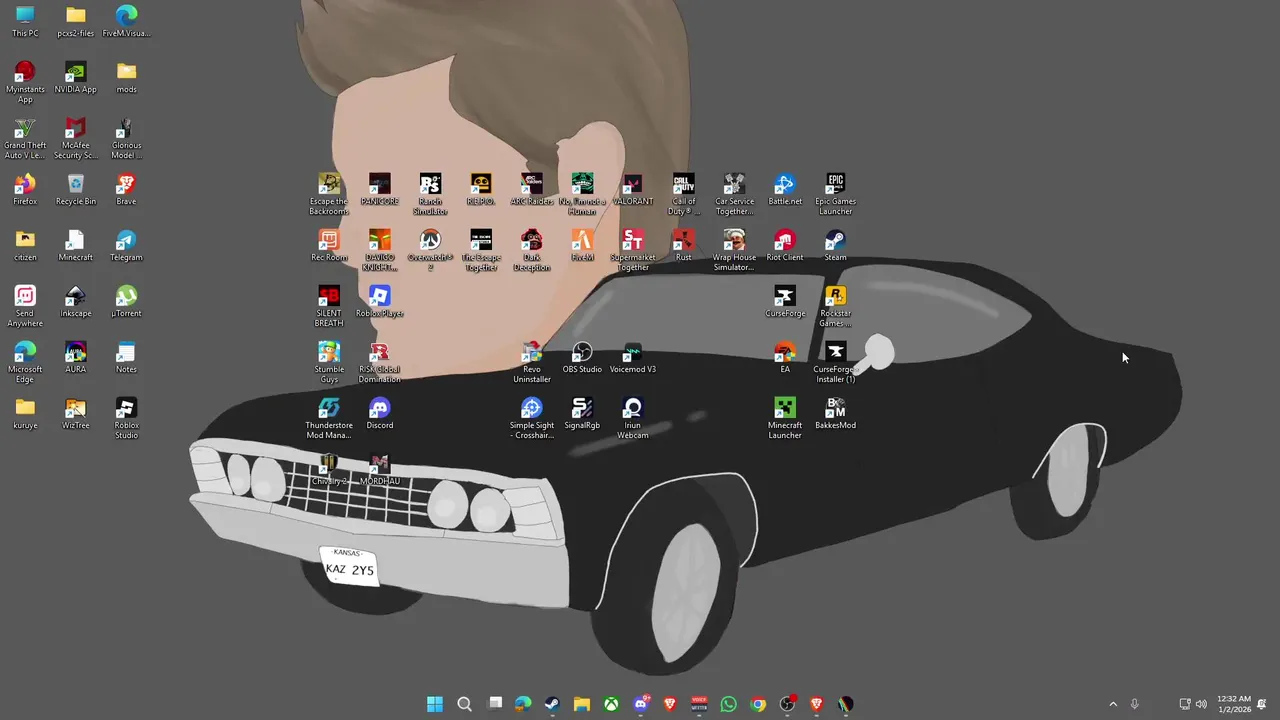Open This PC desktop icon

coord(25,21)
